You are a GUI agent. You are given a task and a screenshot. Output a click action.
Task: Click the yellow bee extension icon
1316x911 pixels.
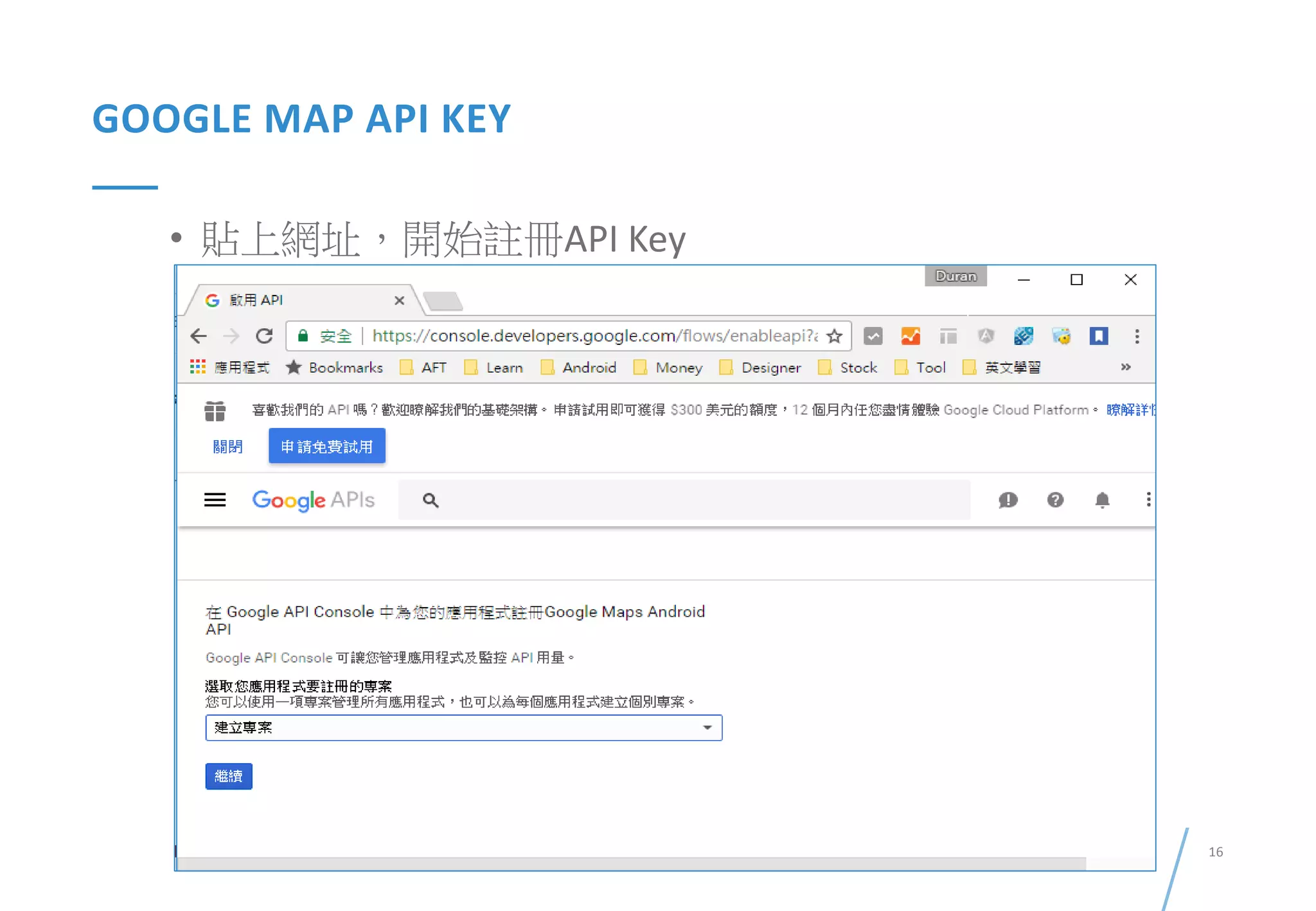[1062, 336]
